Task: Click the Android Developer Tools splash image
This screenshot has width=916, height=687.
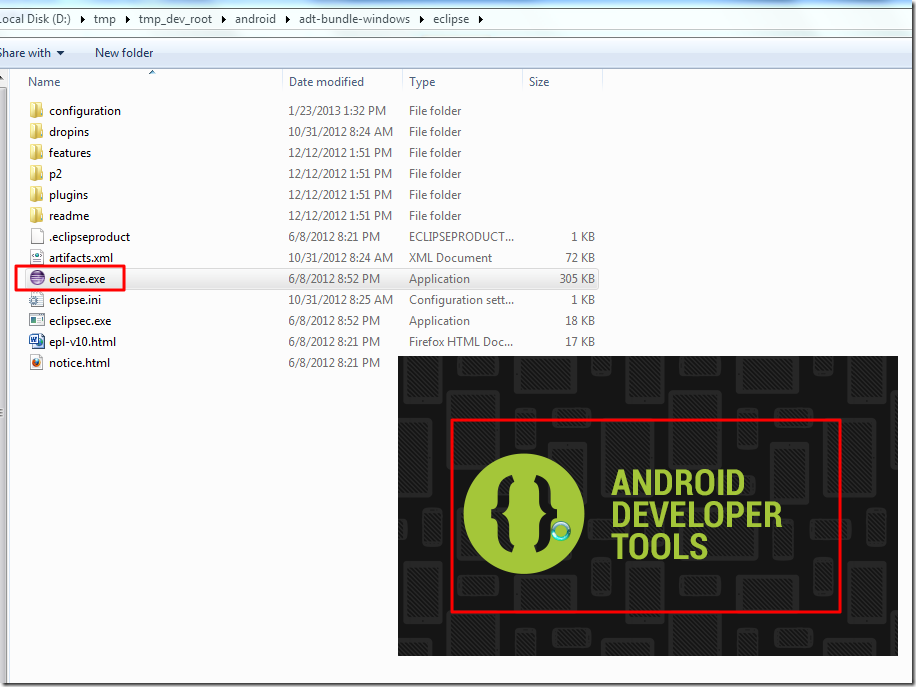Action: pyautogui.click(x=647, y=506)
